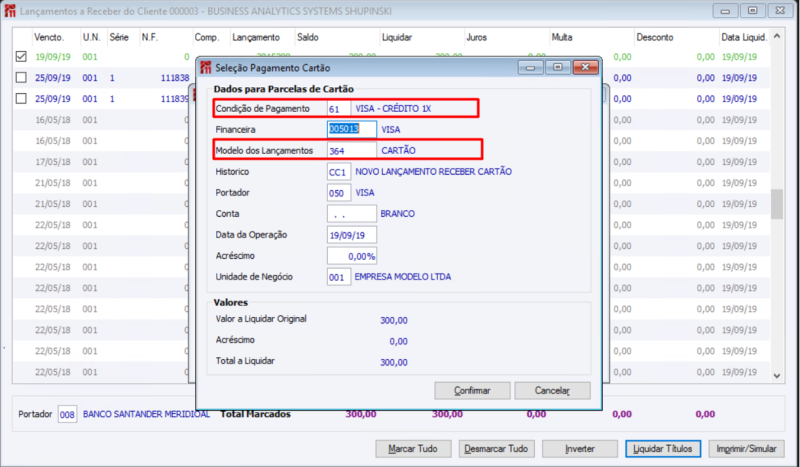The image size is (800, 467).
Task: Click Portador field 050 in dialog
Action: pos(339,193)
